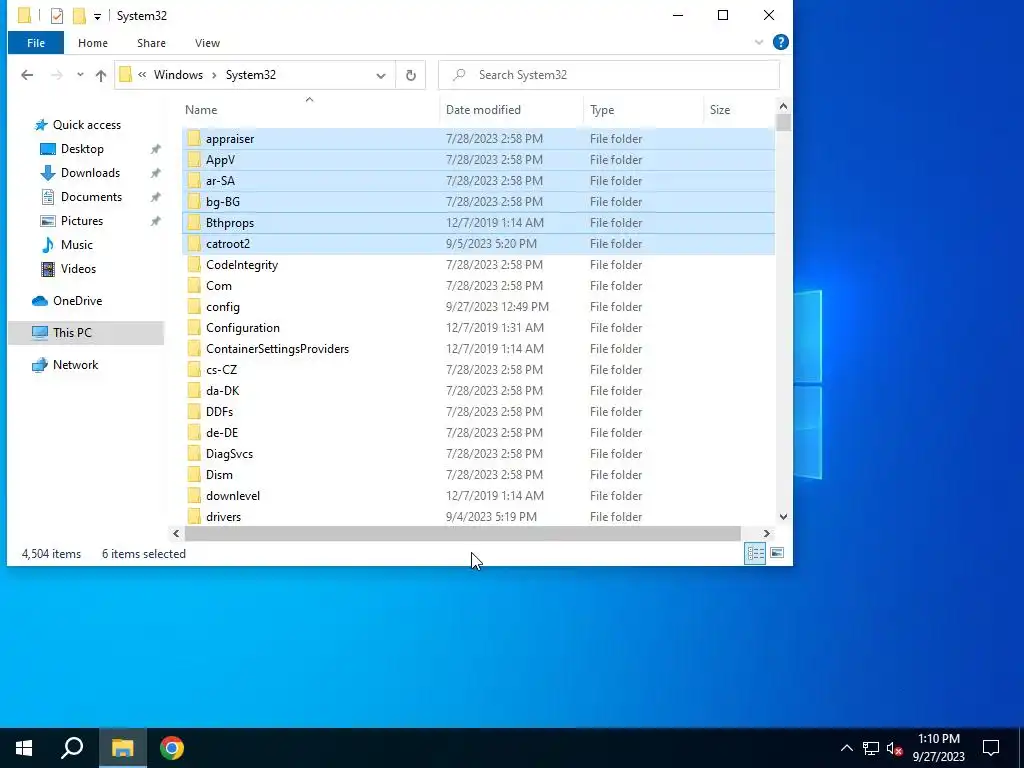
Task: Open the Help question mark icon
Action: tap(780, 42)
